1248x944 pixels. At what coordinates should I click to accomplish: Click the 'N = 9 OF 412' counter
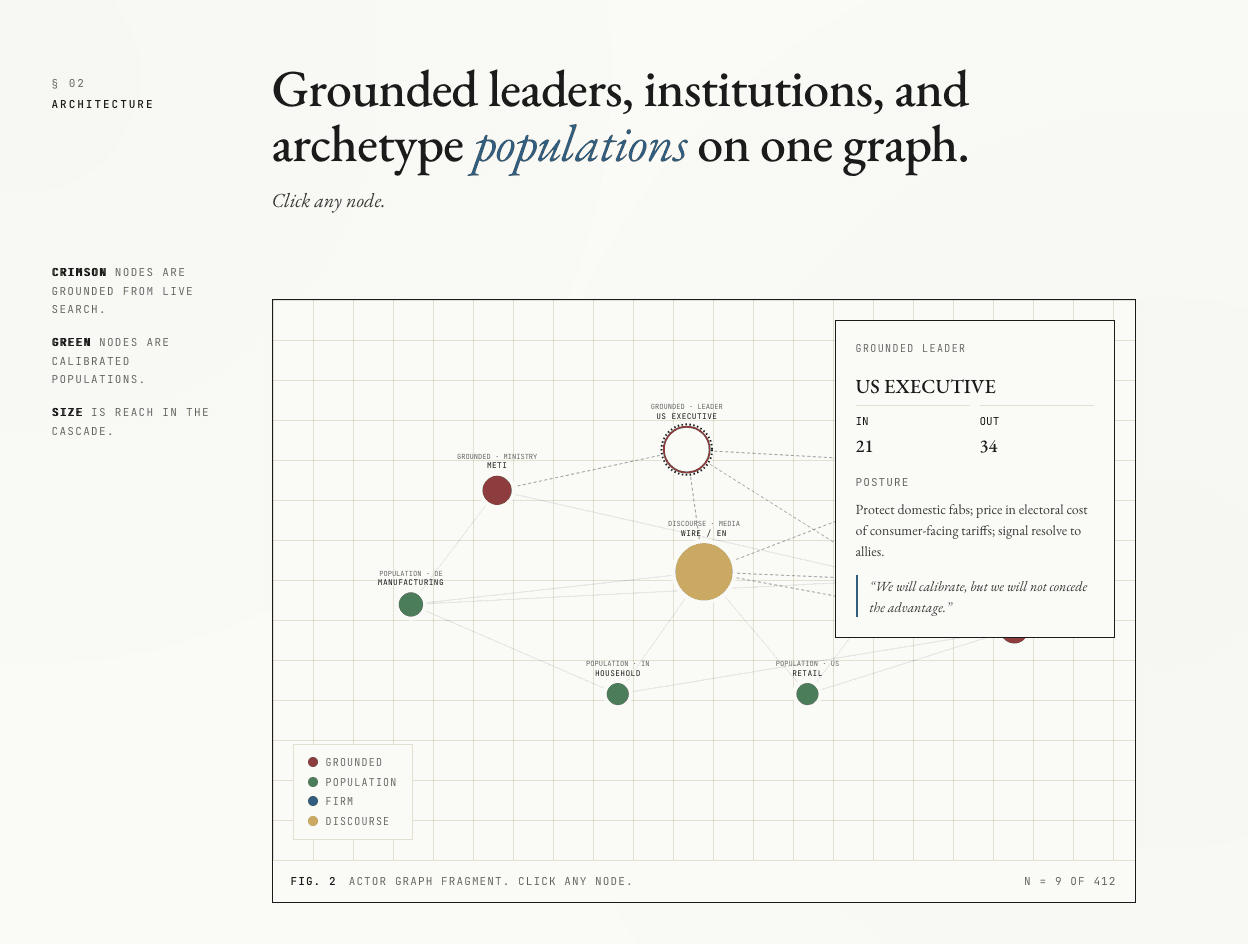(x=1070, y=881)
